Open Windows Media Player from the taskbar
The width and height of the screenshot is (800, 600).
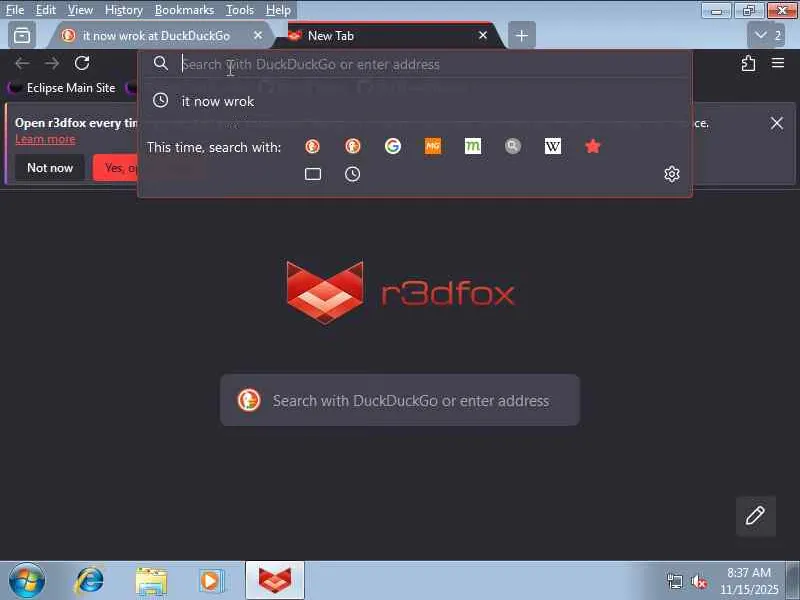211,581
